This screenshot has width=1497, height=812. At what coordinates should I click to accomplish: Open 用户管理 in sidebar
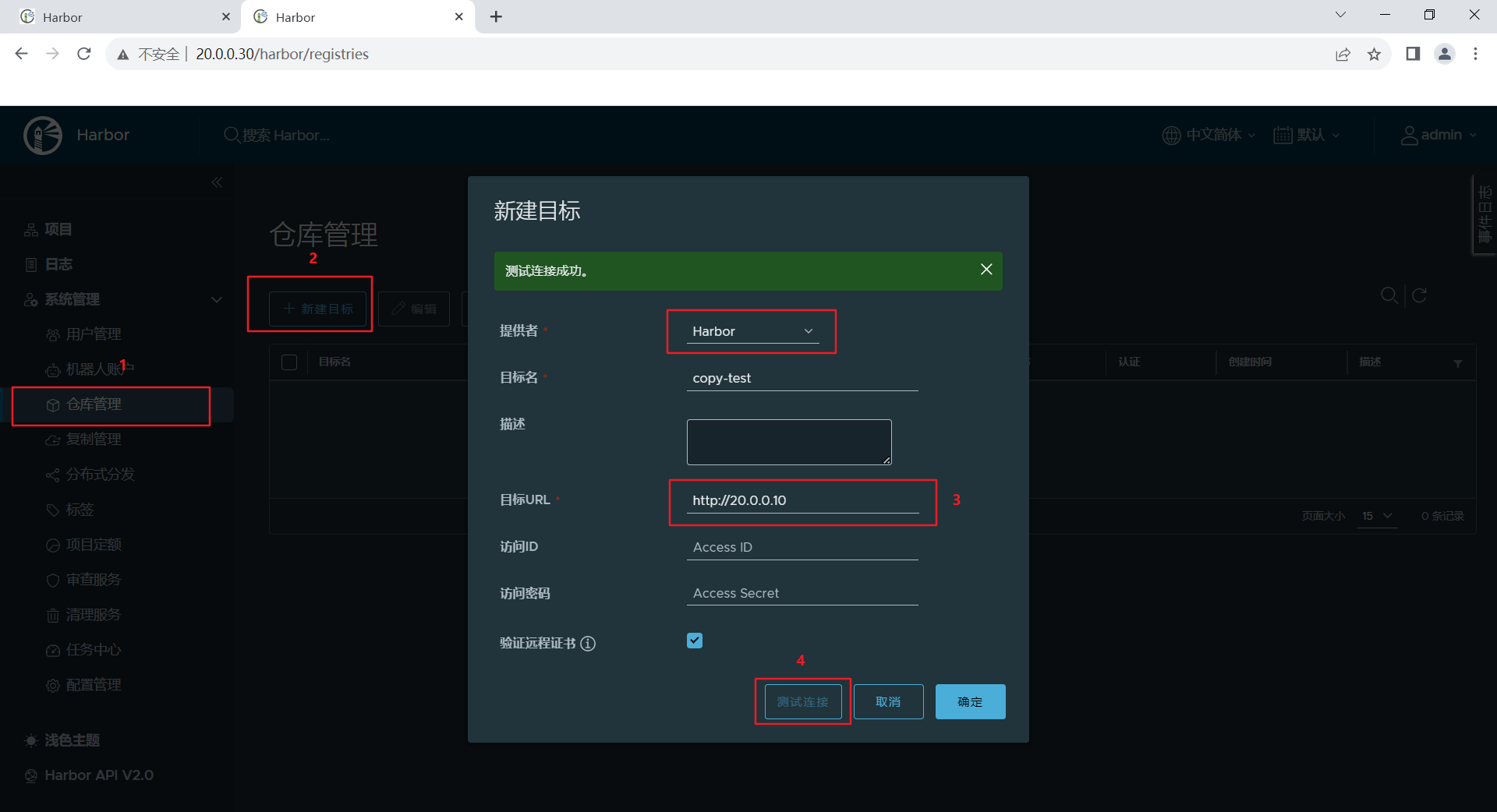pyautogui.click(x=94, y=334)
